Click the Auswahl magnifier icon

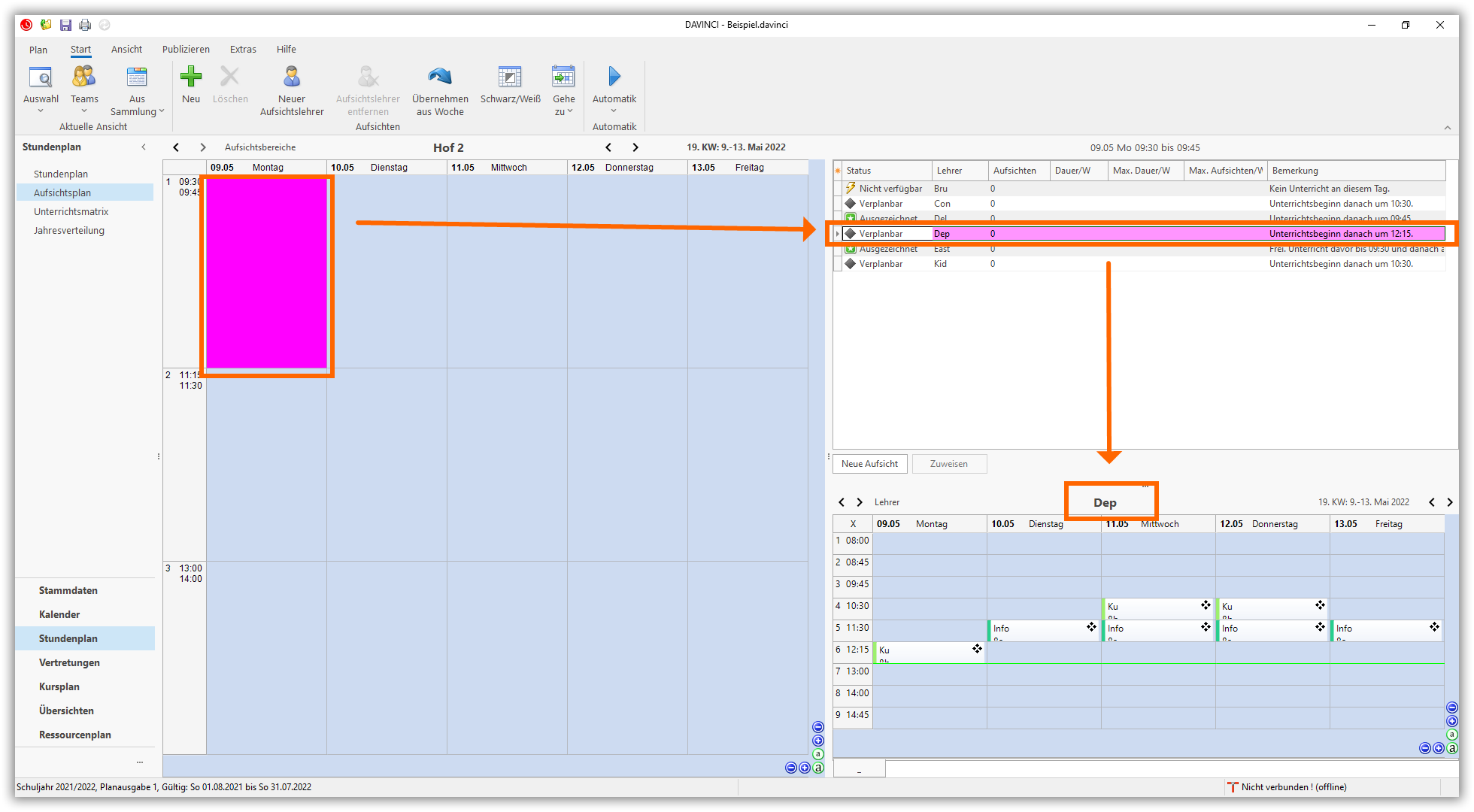[41, 77]
